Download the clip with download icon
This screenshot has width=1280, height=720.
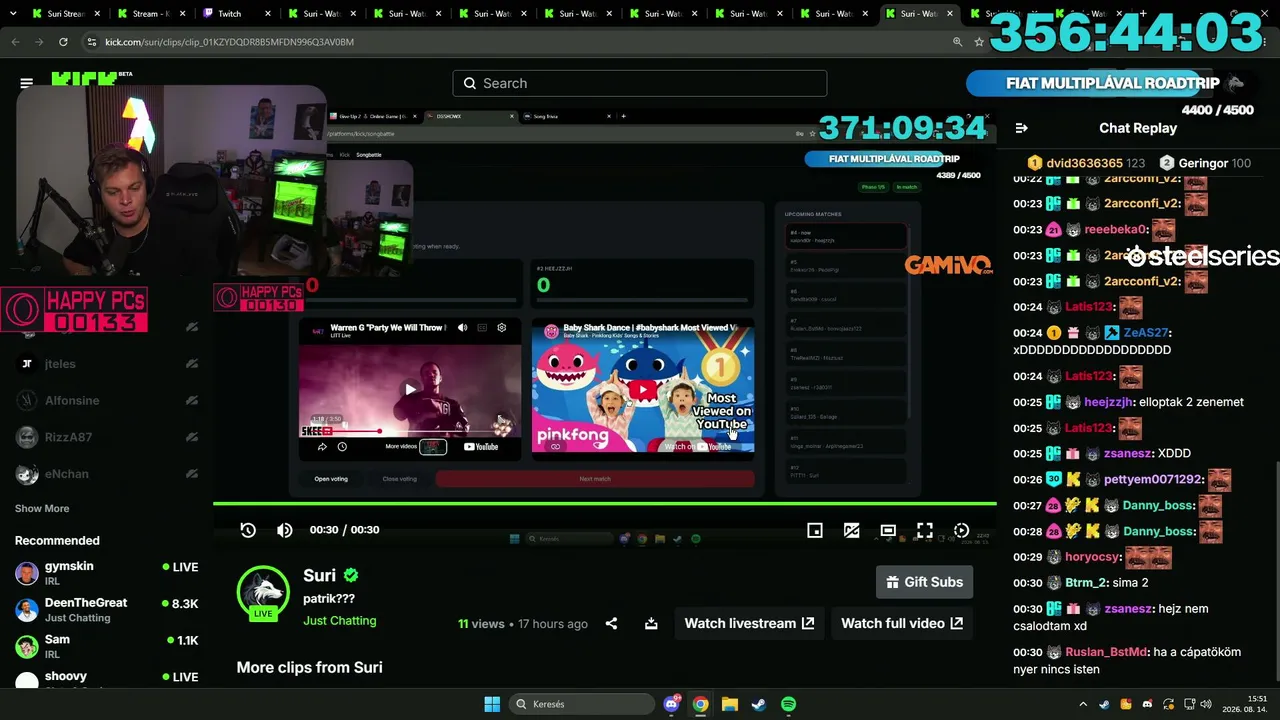click(x=651, y=623)
